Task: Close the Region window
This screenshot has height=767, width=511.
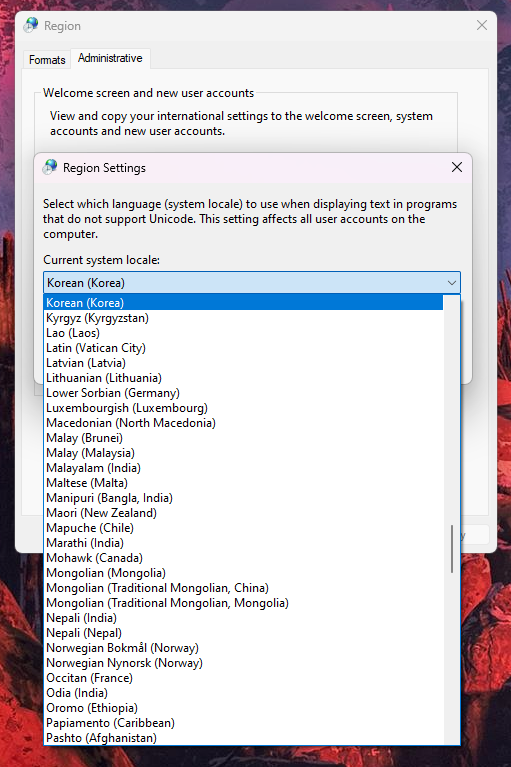Action: [x=482, y=25]
